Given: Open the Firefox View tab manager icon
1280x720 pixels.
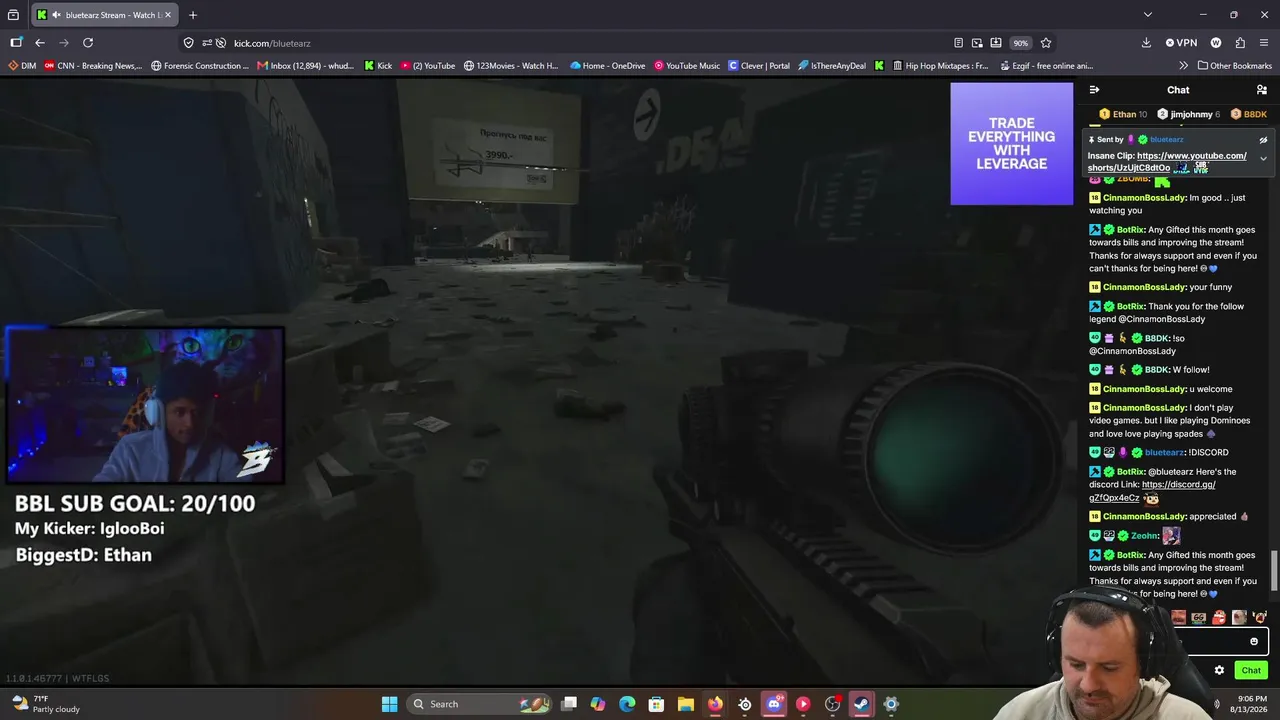Looking at the screenshot, I should 13,15.
